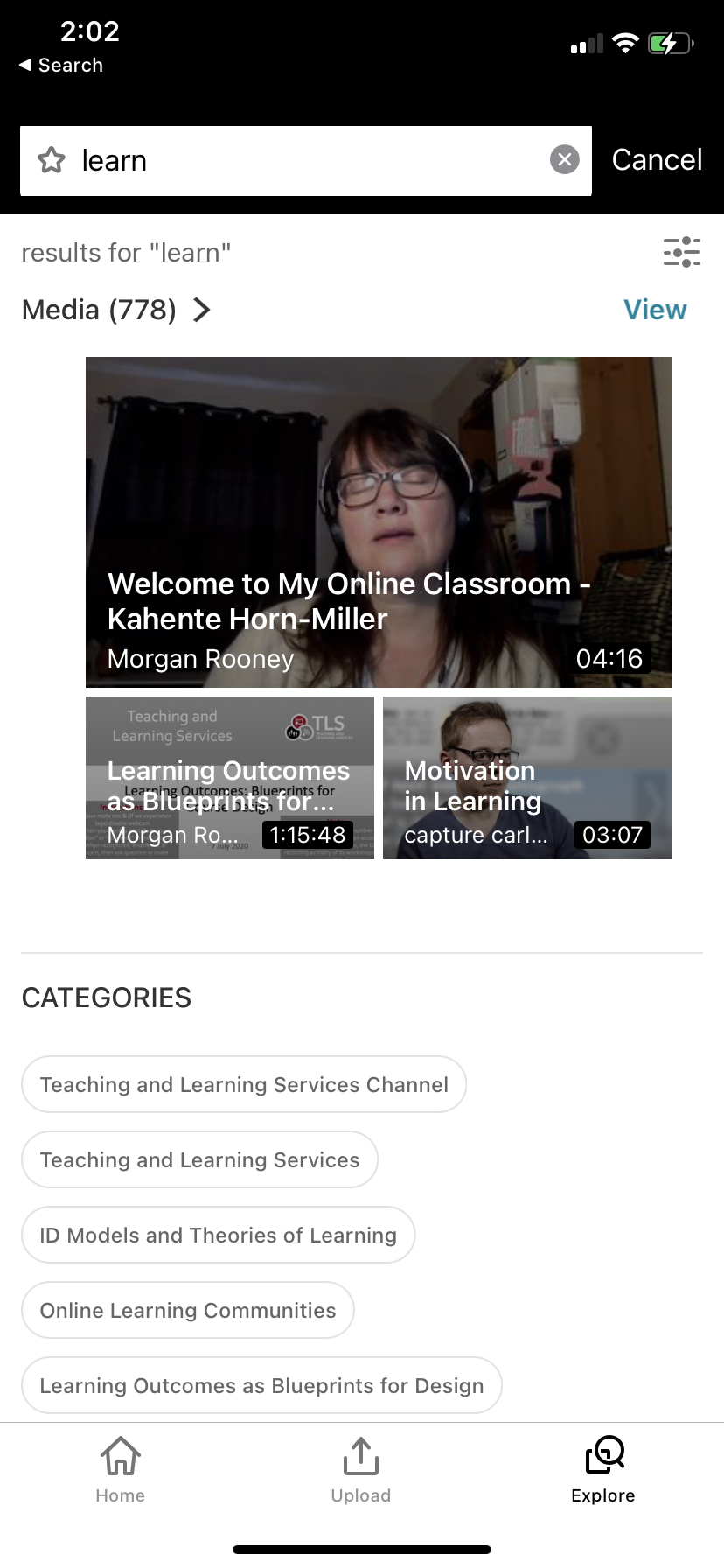Select ID Models and Theories of Learning
The height and width of the screenshot is (1568, 724).
tap(218, 1235)
